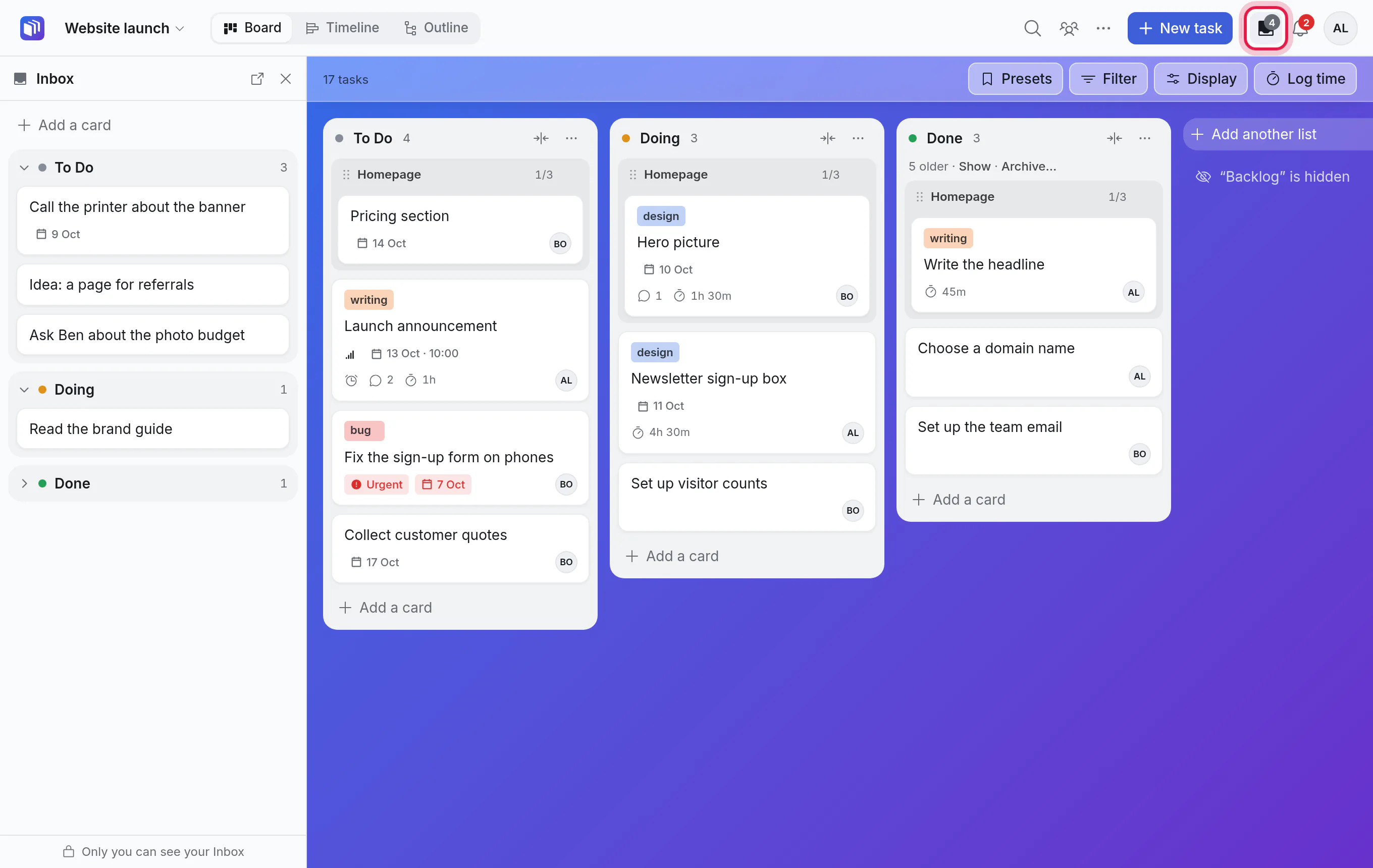This screenshot has width=1373, height=868.
Task: Show the hidden Backlog list
Action: click(1272, 177)
